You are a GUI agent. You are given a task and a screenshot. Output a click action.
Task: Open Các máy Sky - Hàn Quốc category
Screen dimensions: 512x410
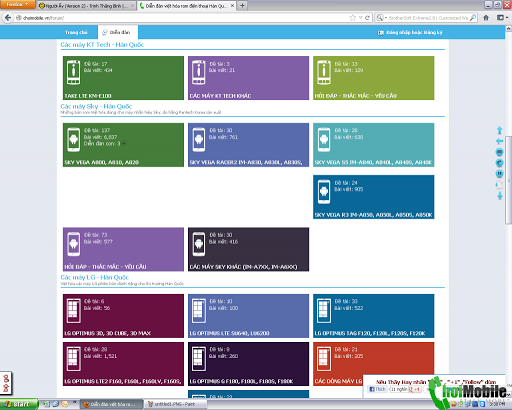[x=96, y=106]
